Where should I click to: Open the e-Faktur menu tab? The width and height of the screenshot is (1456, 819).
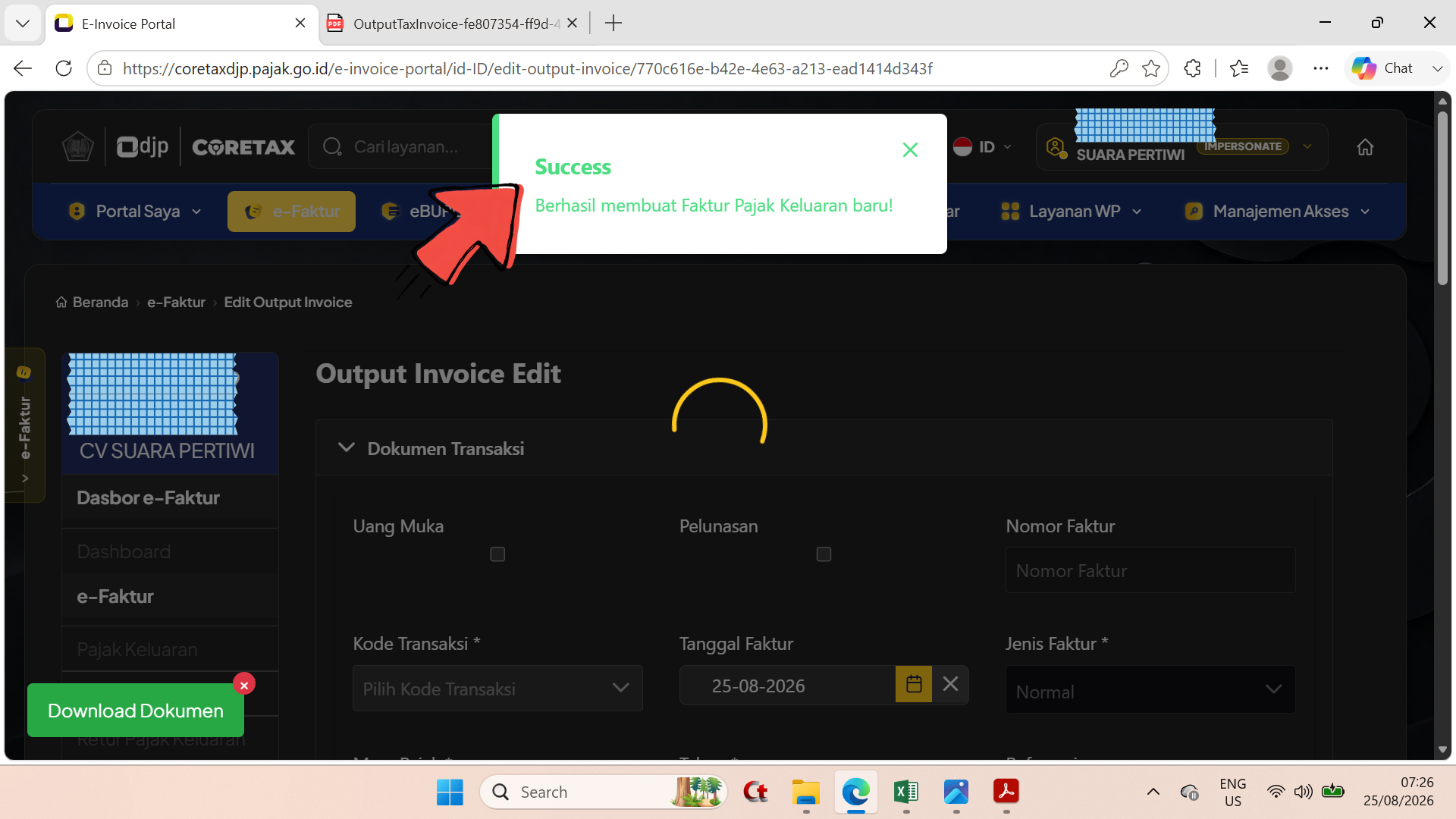click(291, 212)
